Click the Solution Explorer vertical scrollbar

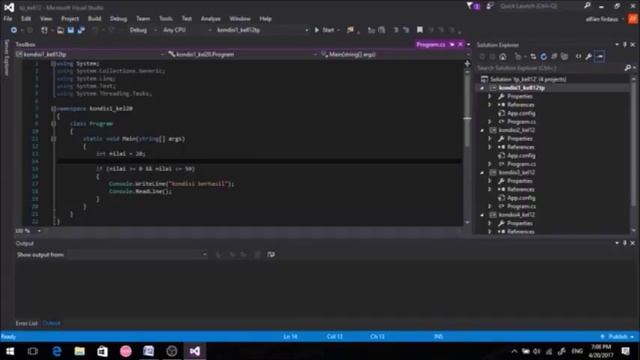(633, 155)
